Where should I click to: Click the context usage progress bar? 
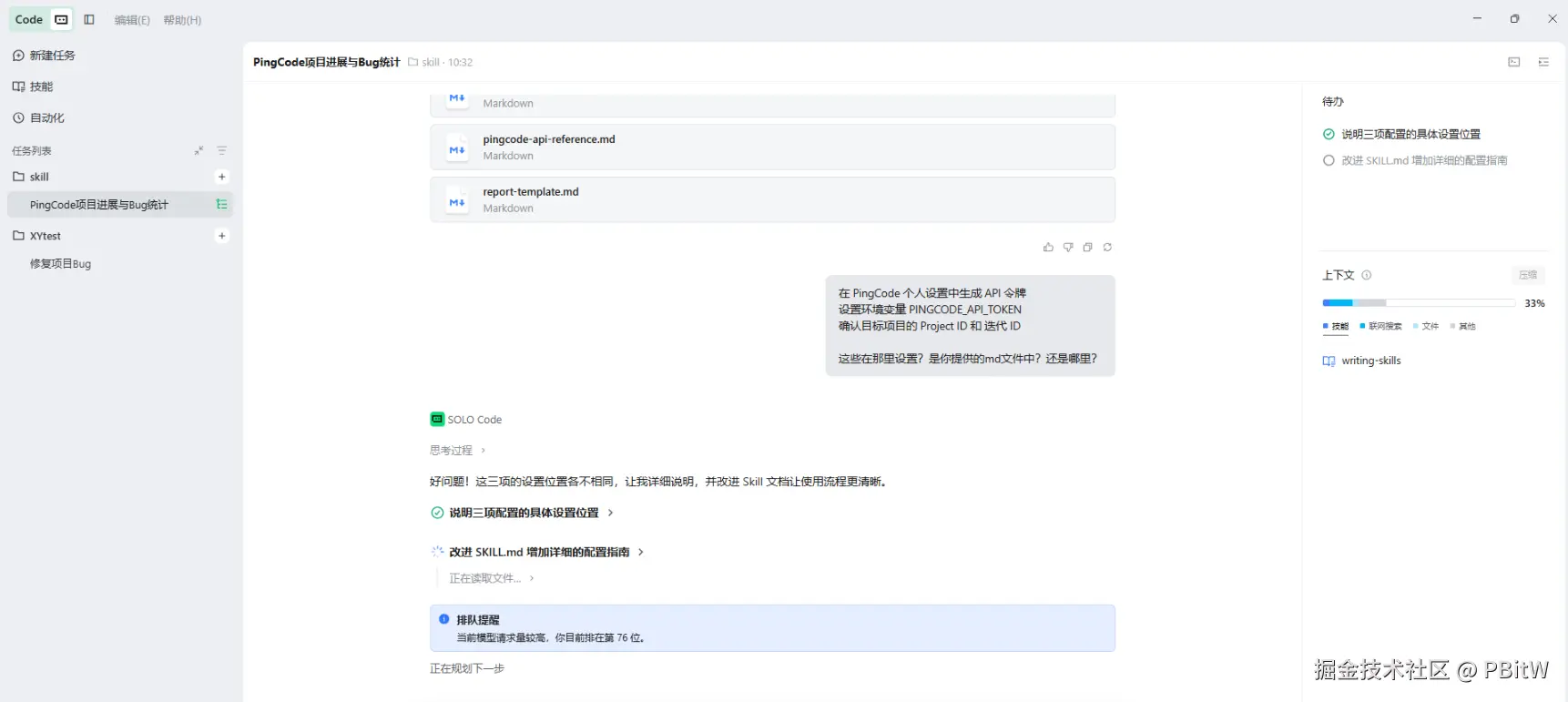pyautogui.click(x=1419, y=303)
